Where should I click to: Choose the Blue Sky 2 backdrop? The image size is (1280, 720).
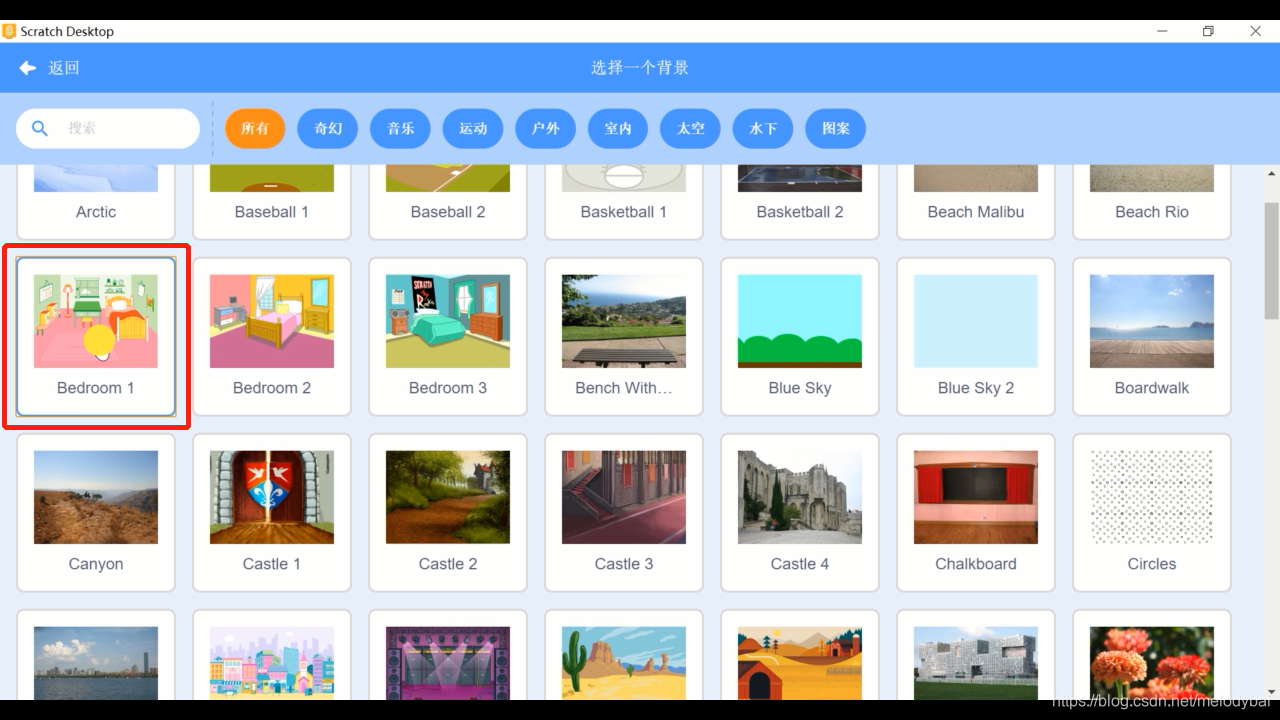click(976, 337)
